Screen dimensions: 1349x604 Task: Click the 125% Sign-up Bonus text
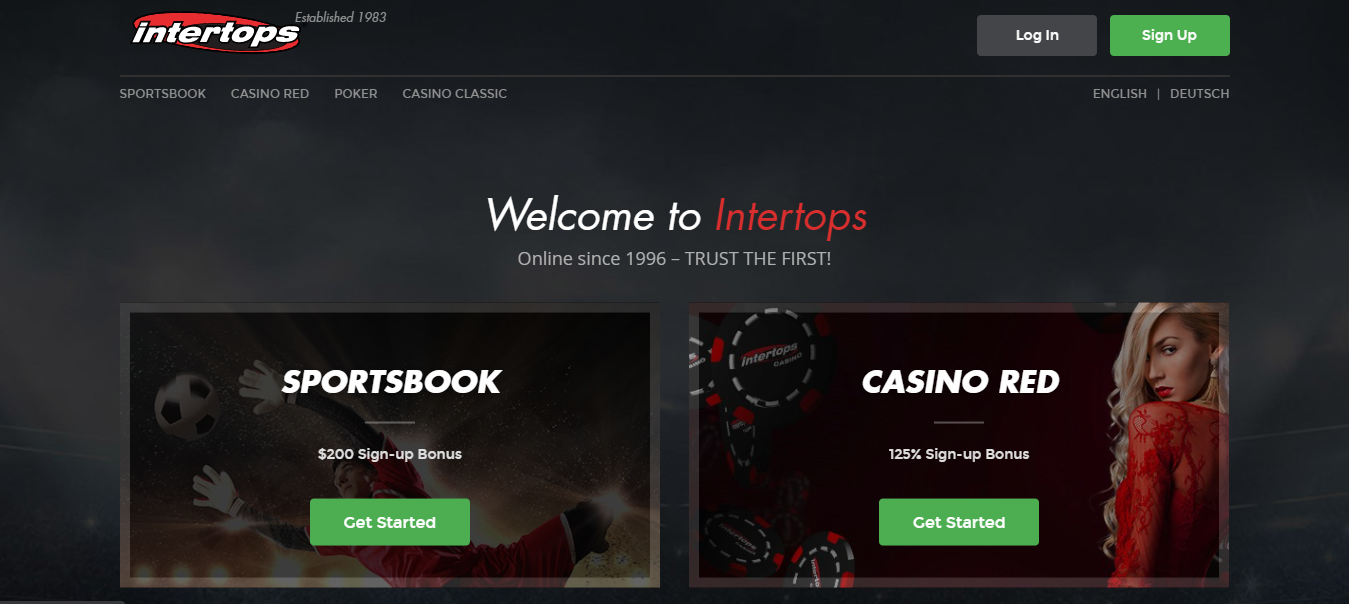pos(959,454)
